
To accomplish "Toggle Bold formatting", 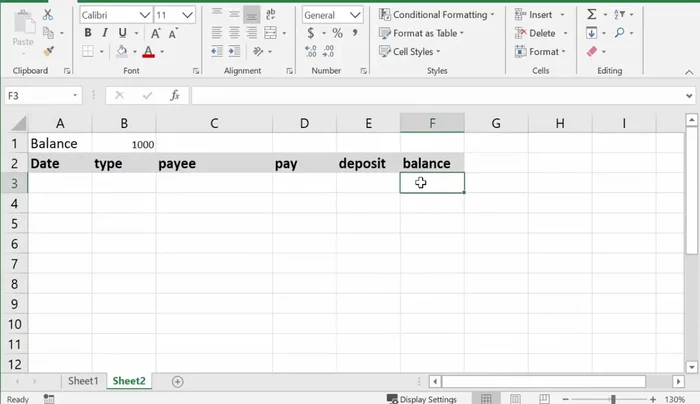I will point(87,33).
